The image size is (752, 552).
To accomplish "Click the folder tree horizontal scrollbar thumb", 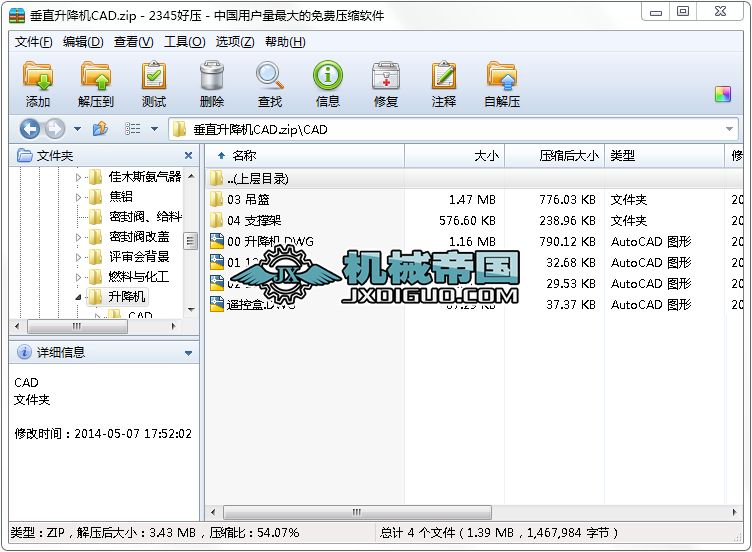I will click(x=77, y=327).
